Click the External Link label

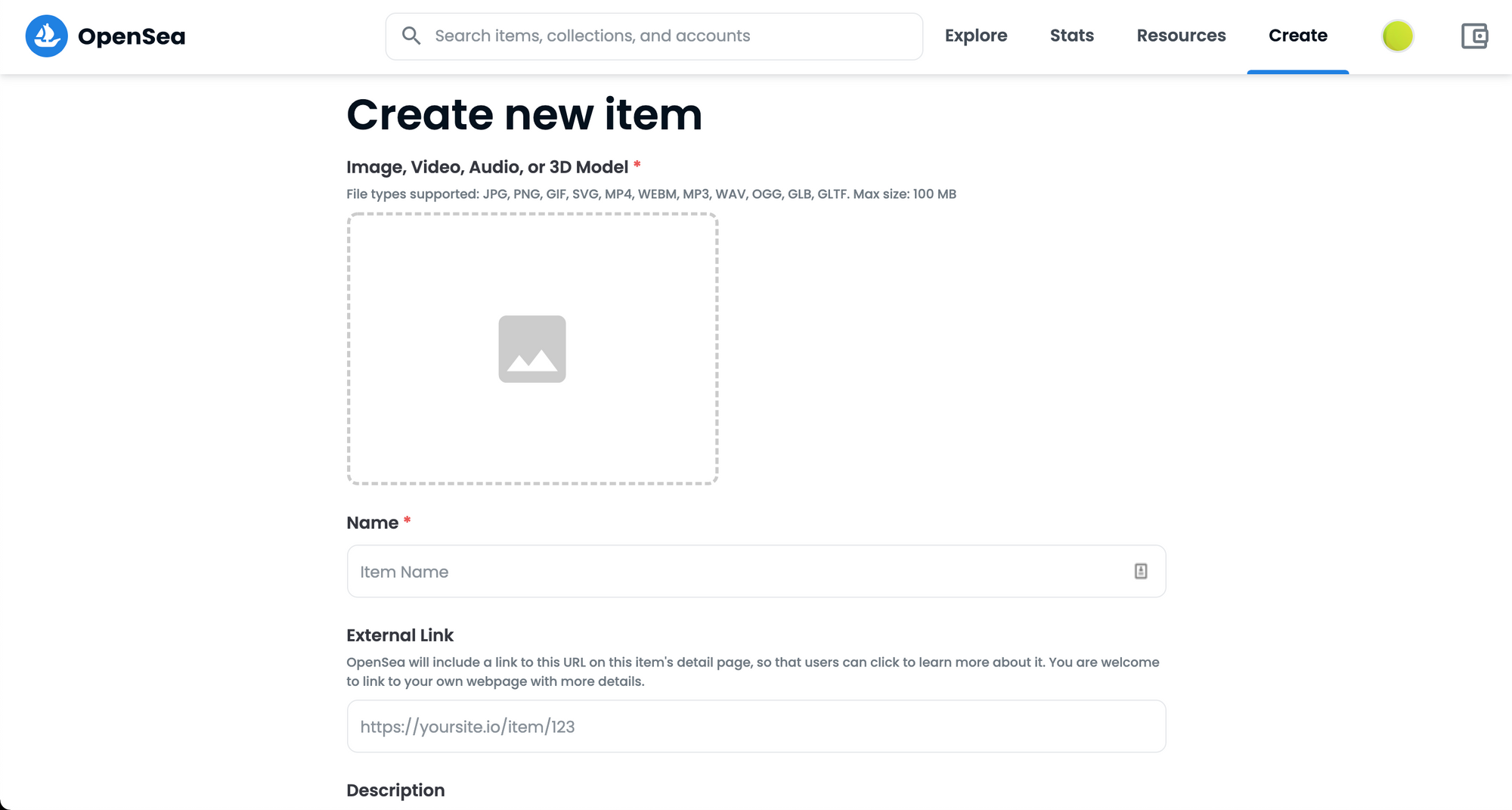point(399,635)
